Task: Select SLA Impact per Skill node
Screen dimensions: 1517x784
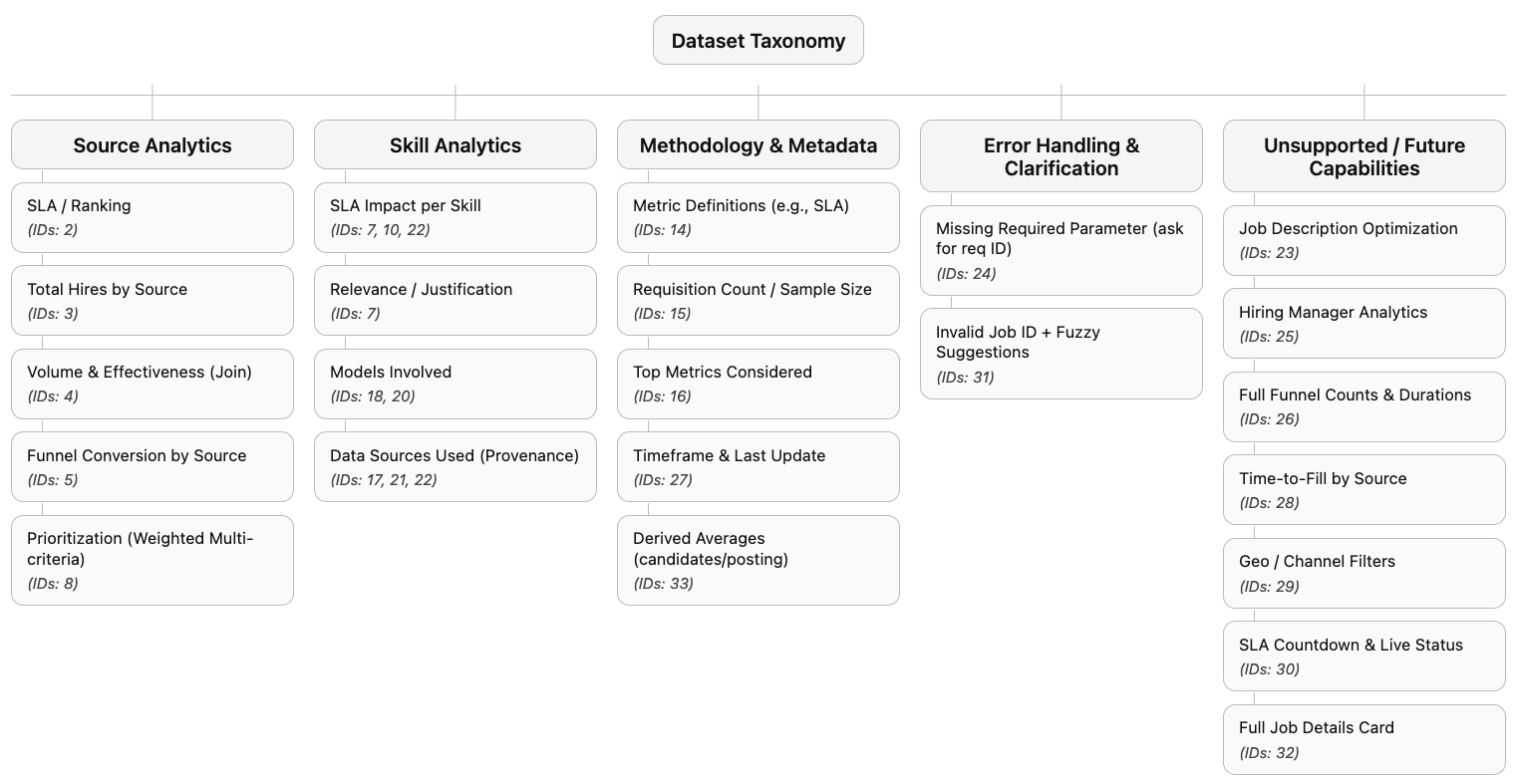Action: pyautogui.click(x=455, y=217)
